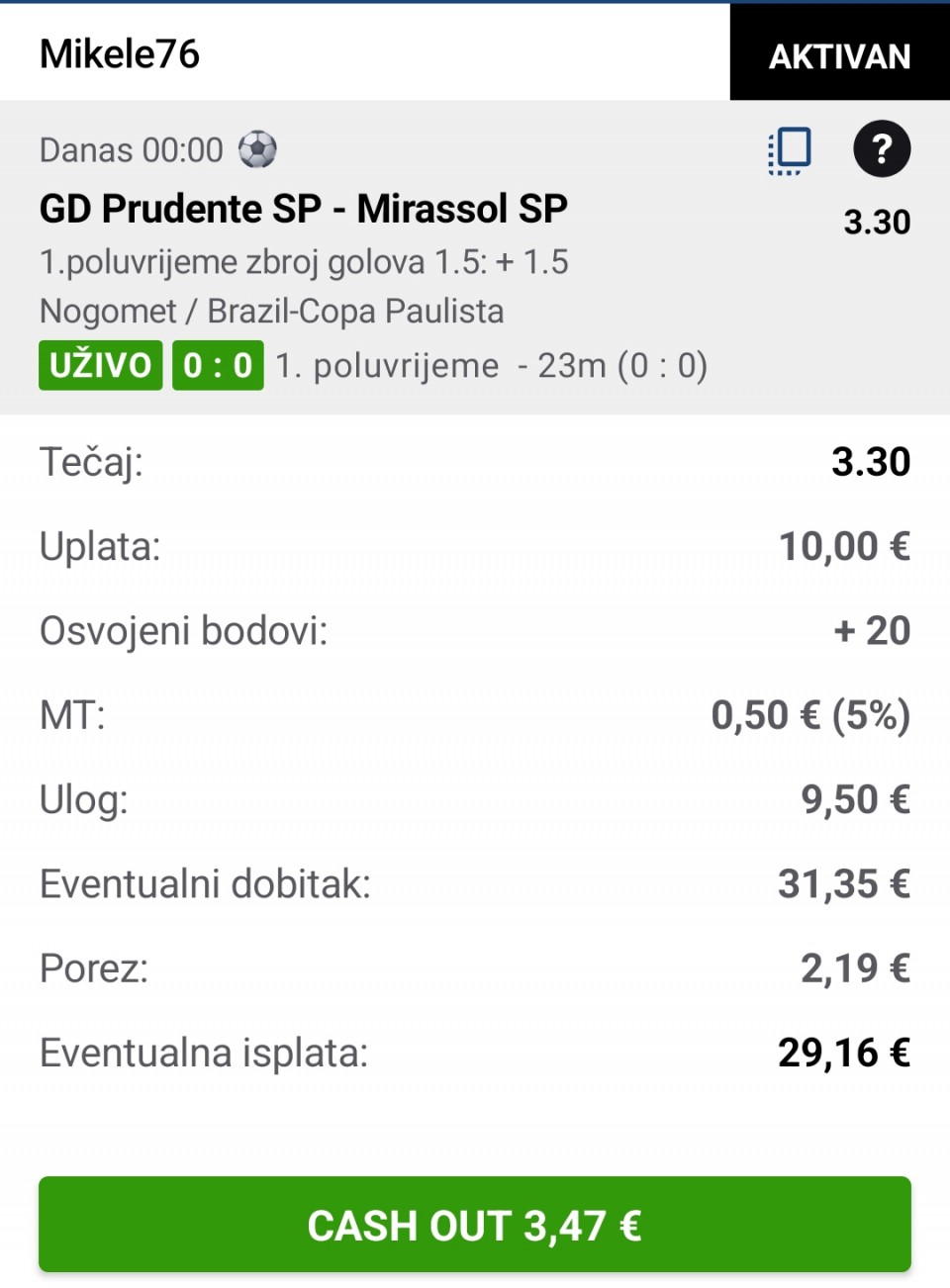Tap the soccer ball sport icon

[x=257, y=150]
